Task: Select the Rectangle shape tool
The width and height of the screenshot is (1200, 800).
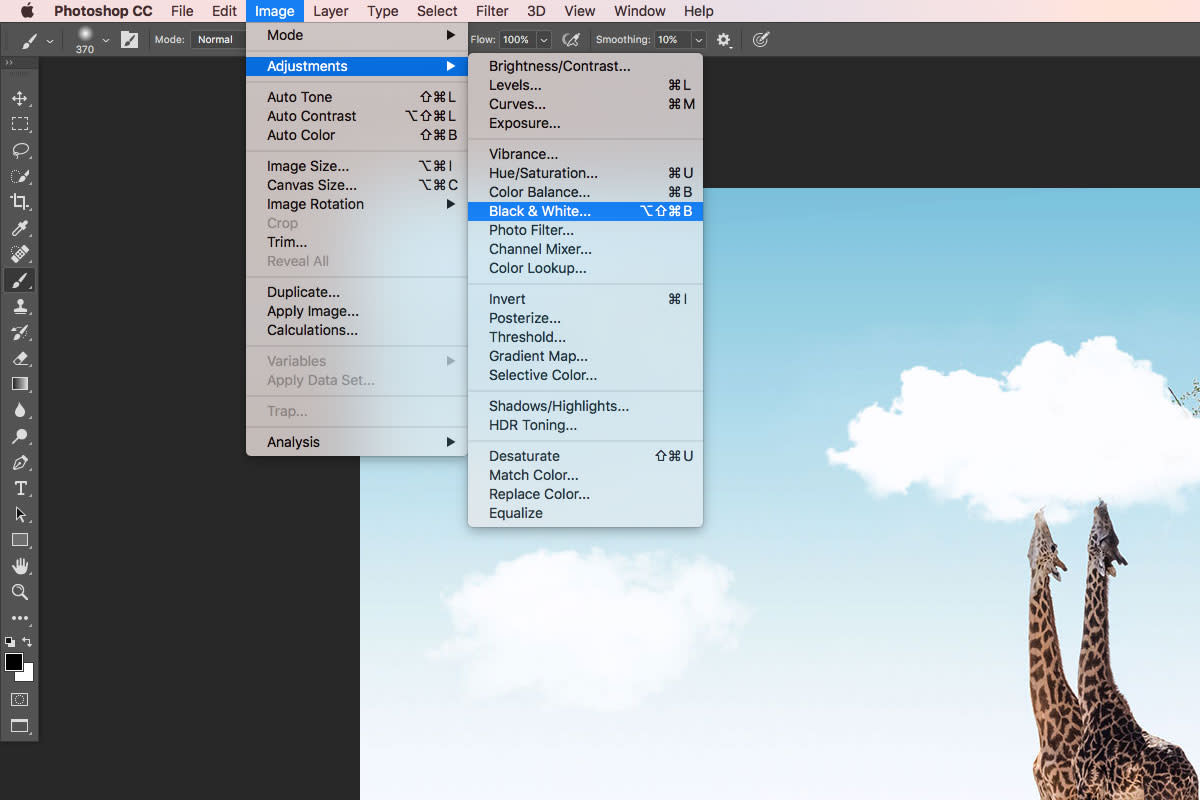Action: (20, 540)
